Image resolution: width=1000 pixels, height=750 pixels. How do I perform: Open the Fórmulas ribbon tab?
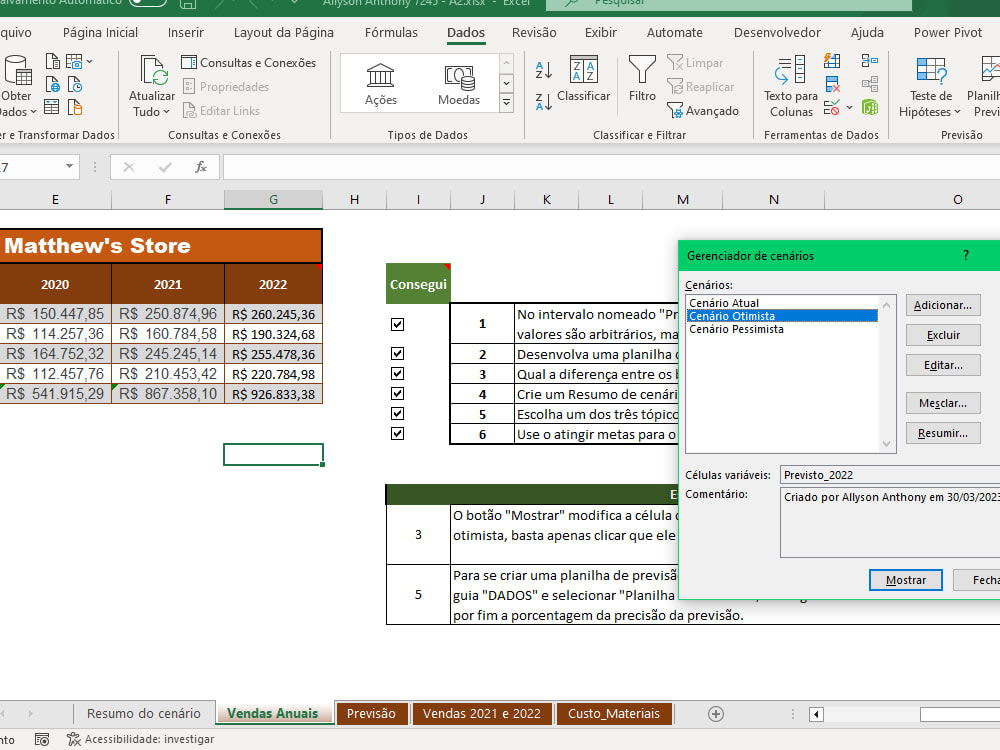click(391, 32)
